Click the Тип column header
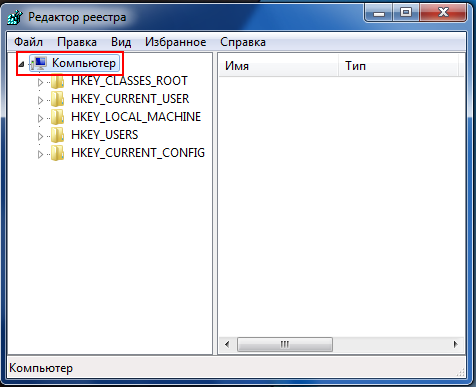 [398, 66]
